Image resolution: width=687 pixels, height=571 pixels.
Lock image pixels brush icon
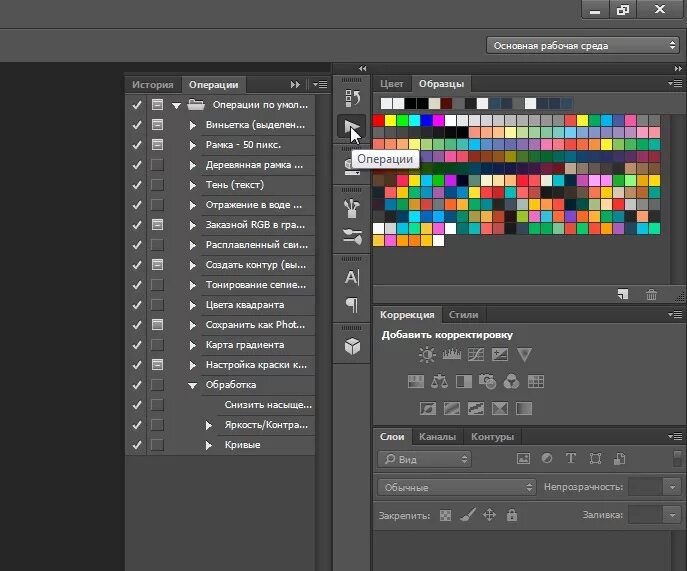[467, 515]
